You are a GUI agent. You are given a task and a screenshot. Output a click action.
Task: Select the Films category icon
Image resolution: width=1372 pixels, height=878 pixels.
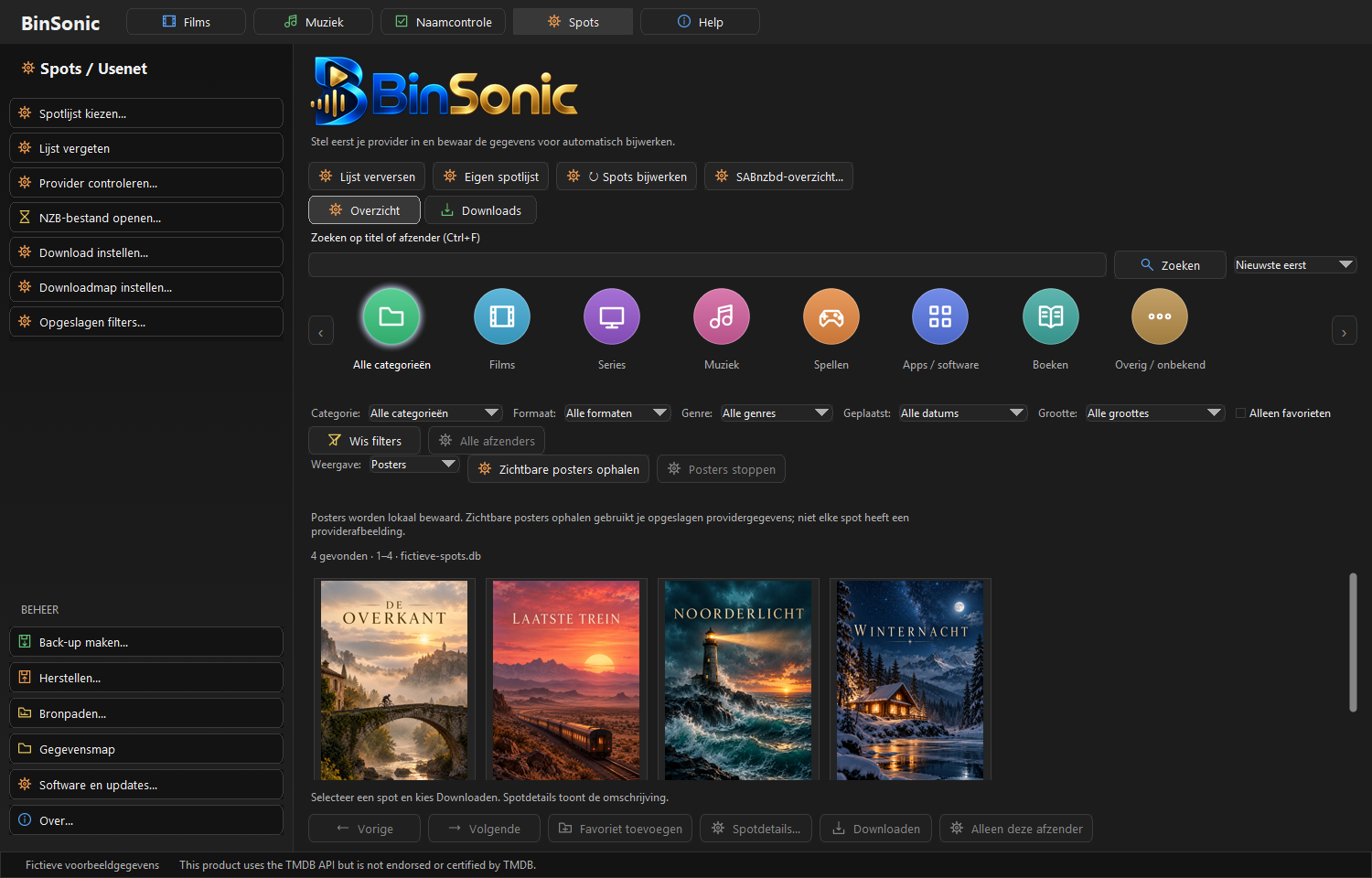pyautogui.click(x=501, y=316)
